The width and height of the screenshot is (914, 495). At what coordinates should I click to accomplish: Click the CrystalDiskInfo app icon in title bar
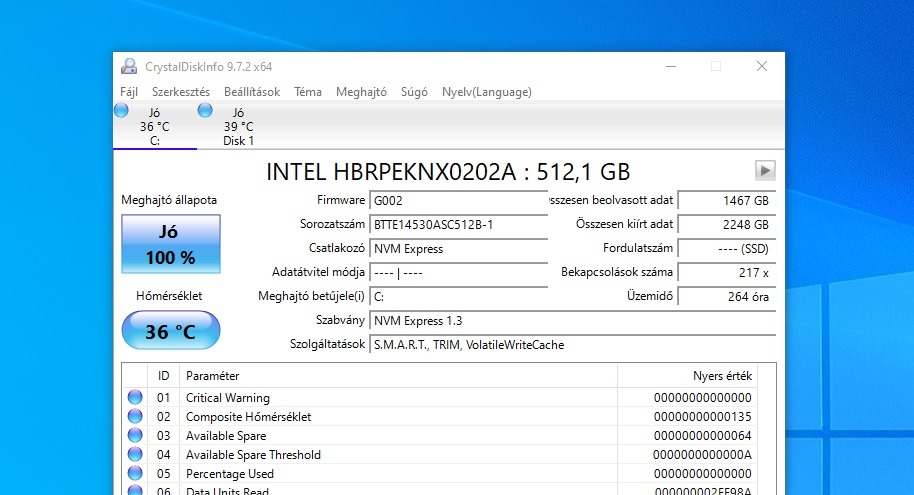(x=129, y=67)
